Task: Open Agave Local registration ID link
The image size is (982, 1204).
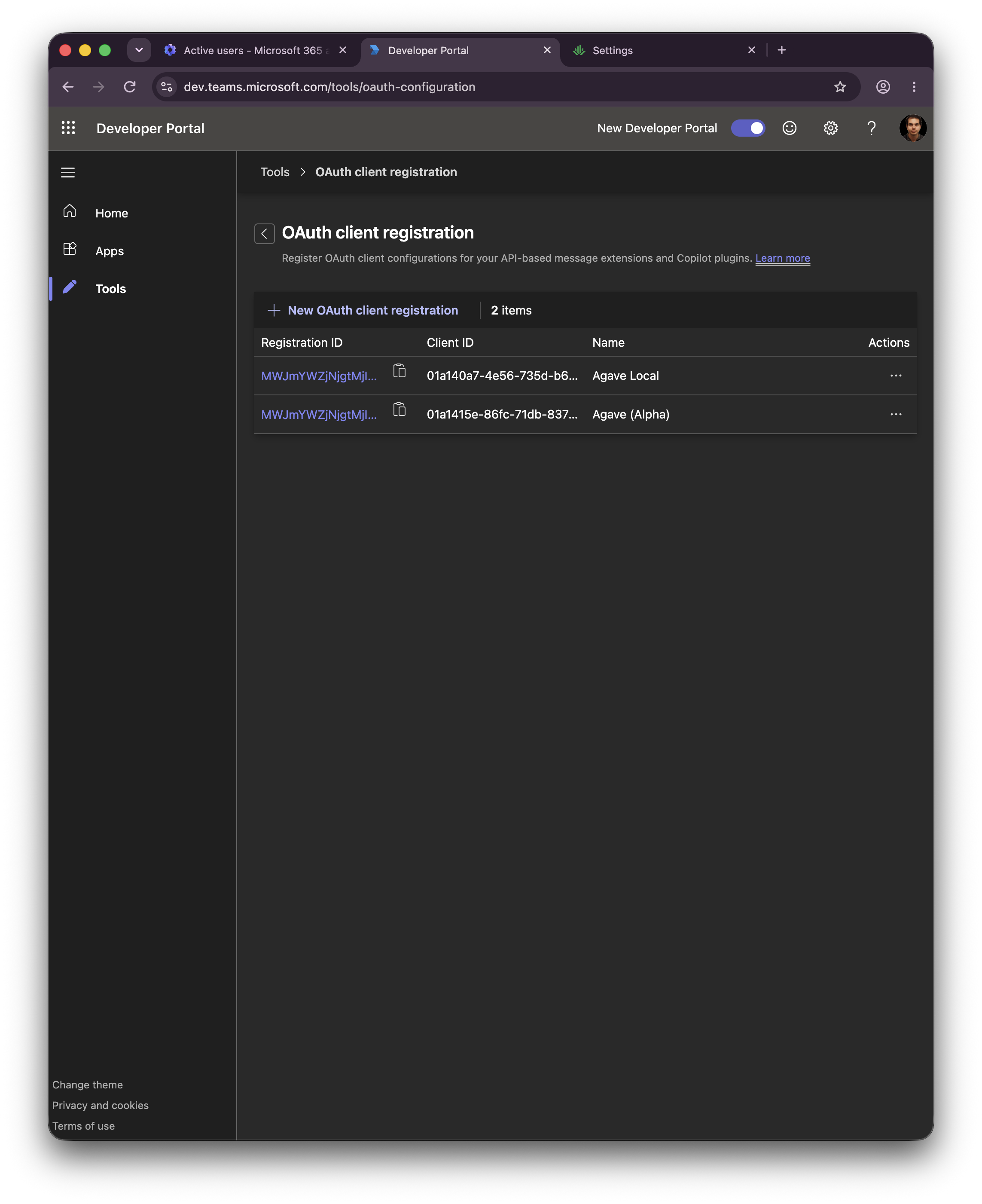Action: [319, 376]
